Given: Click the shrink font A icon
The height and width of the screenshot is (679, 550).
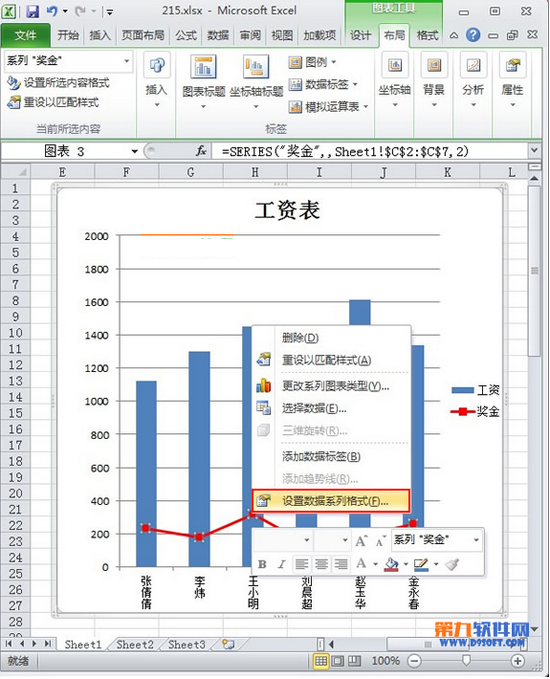Looking at the screenshot, I should (380, 540).
